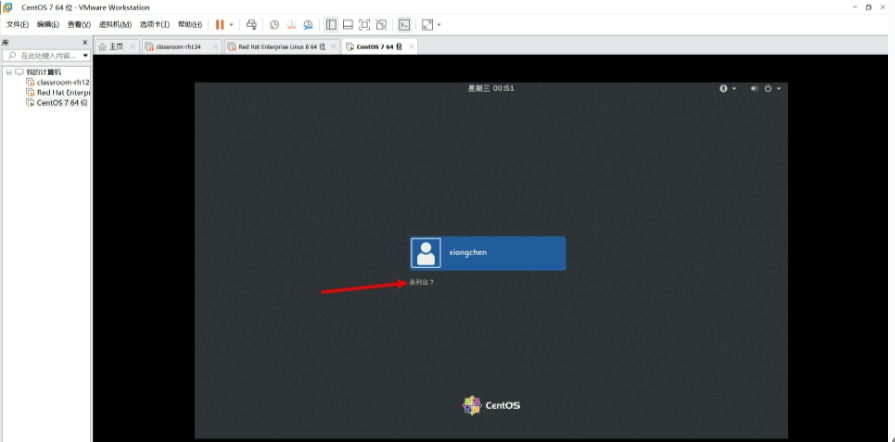Enter full screen mode icon
895x442 pixels.
pyautogui.click(x=364, y=25)
